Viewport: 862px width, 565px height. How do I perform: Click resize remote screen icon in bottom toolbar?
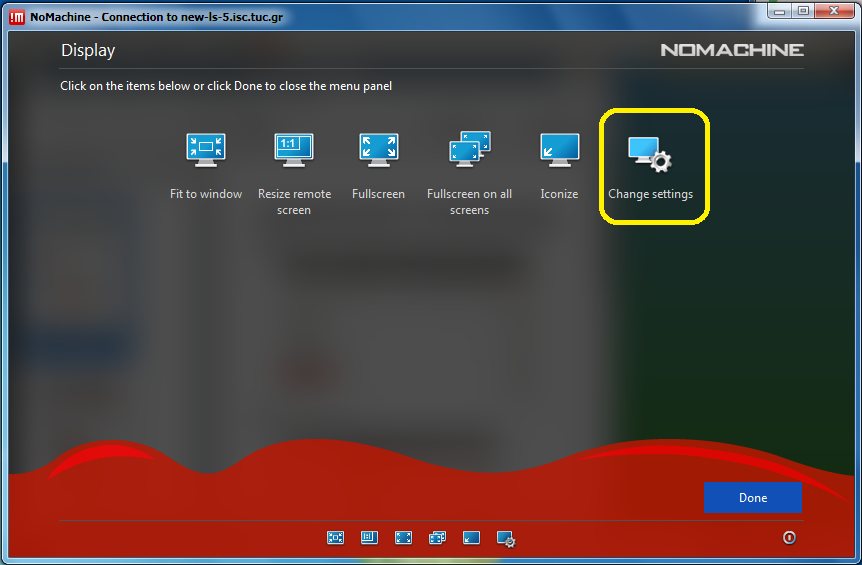[369, 538]
